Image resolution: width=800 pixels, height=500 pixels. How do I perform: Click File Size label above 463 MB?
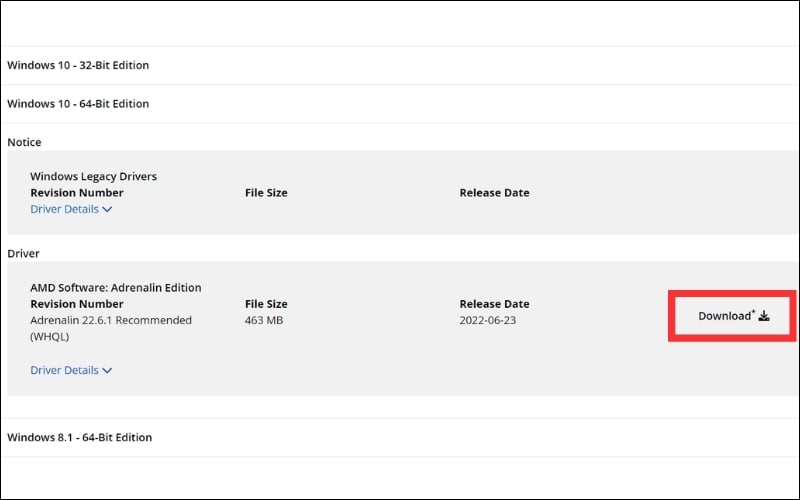266,304
